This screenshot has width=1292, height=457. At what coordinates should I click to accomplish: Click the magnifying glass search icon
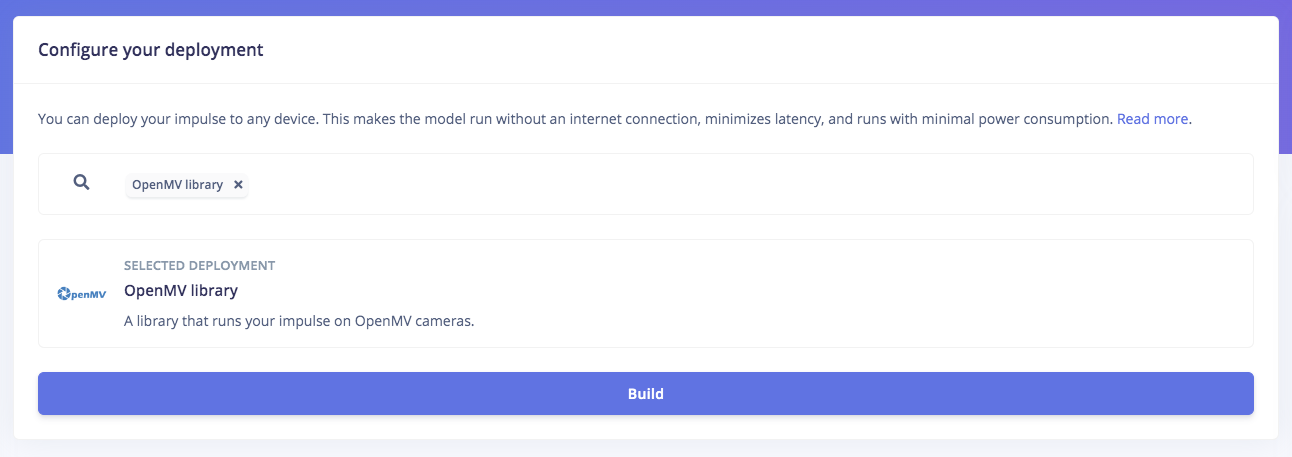[x=82, y=183]
